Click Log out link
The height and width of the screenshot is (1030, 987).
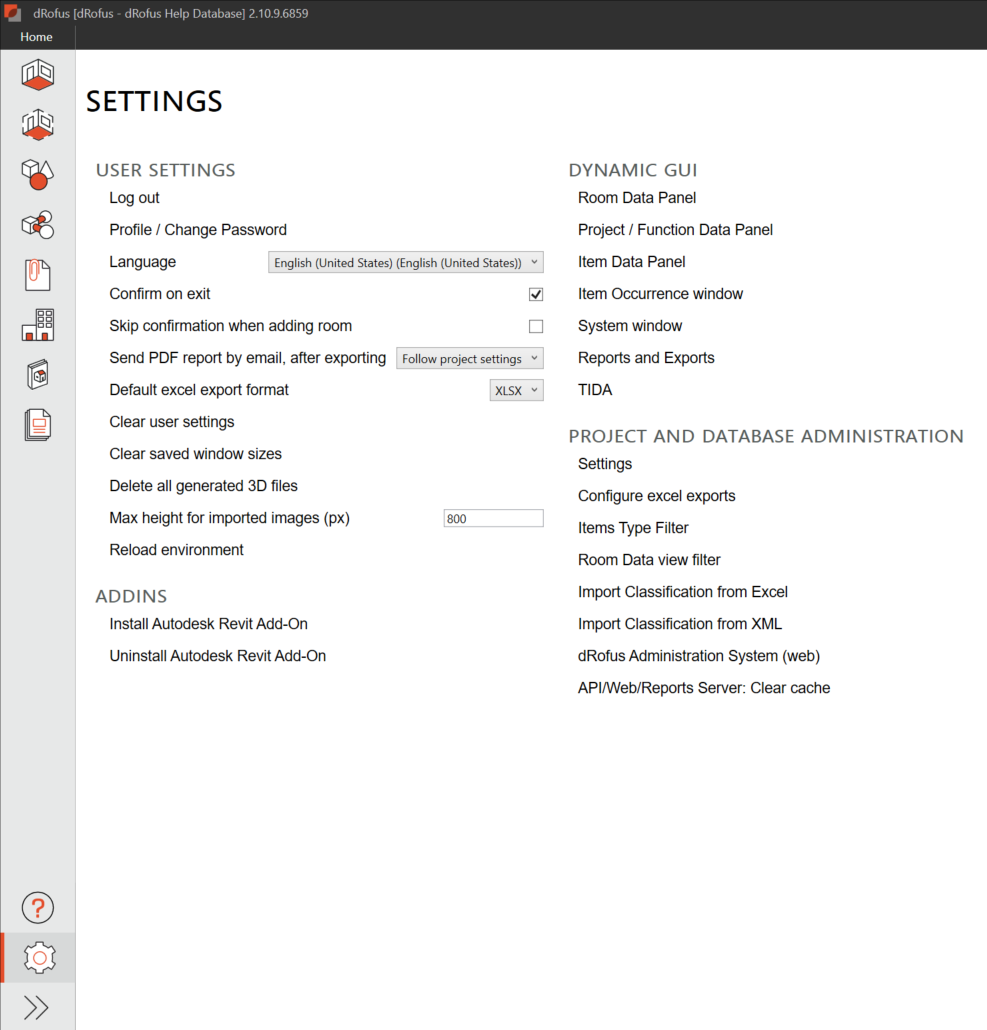pyautogui.click(x=134, y=198)
